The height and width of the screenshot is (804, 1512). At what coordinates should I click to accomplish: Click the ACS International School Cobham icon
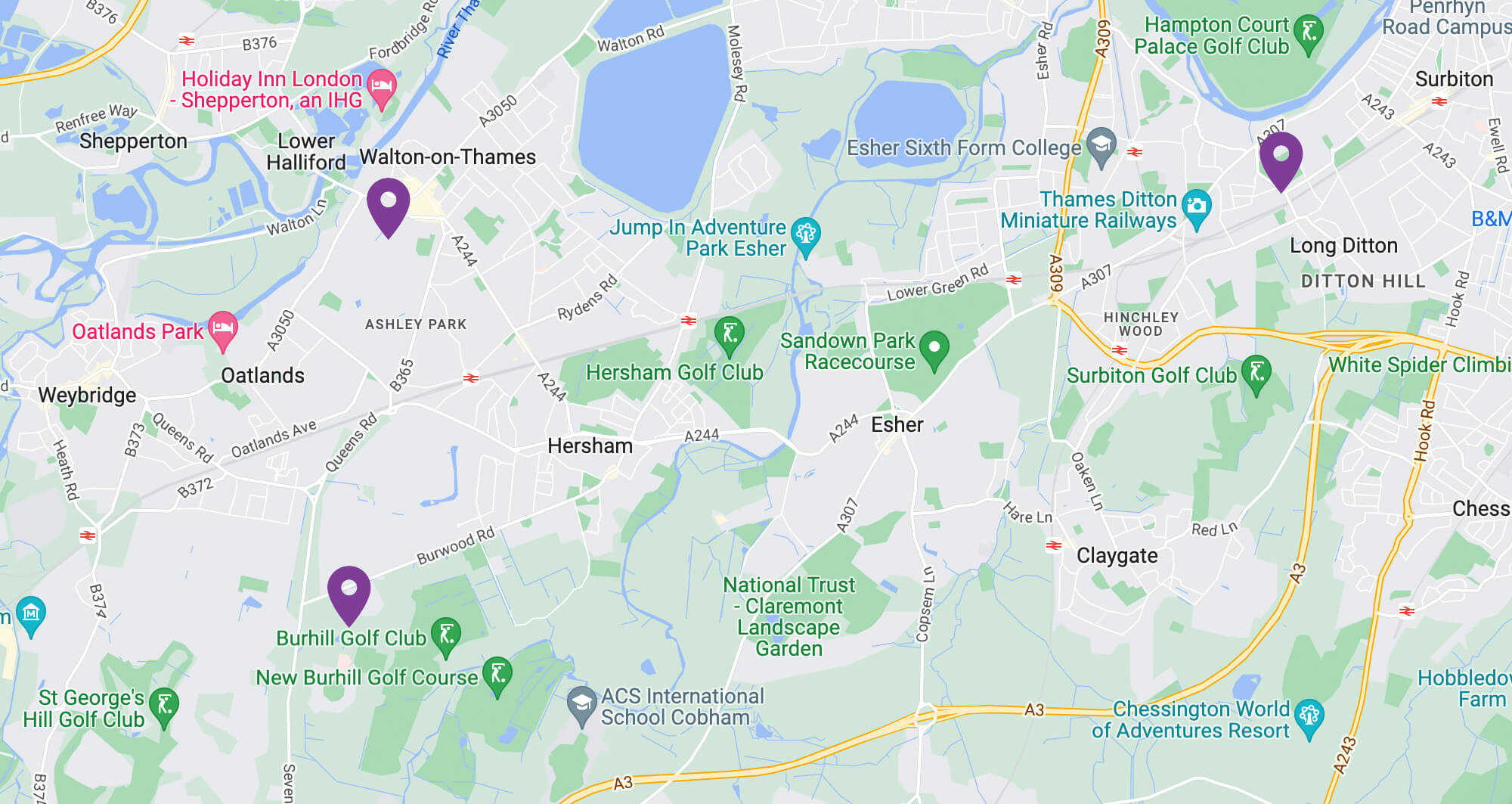point(581,706)
